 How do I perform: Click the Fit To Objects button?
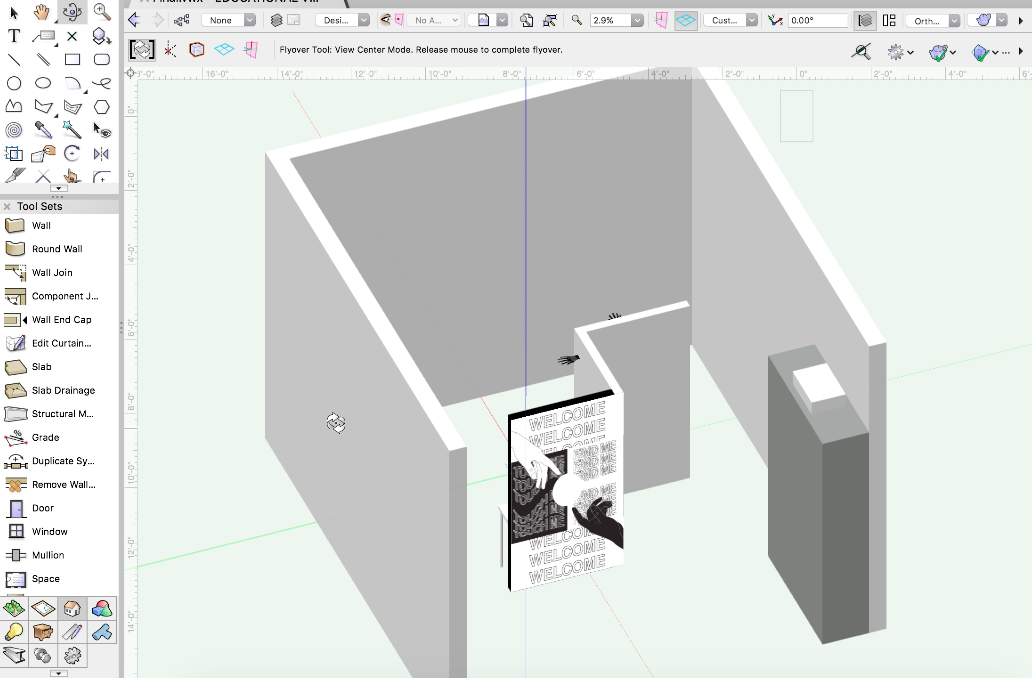tap(550, 20)
